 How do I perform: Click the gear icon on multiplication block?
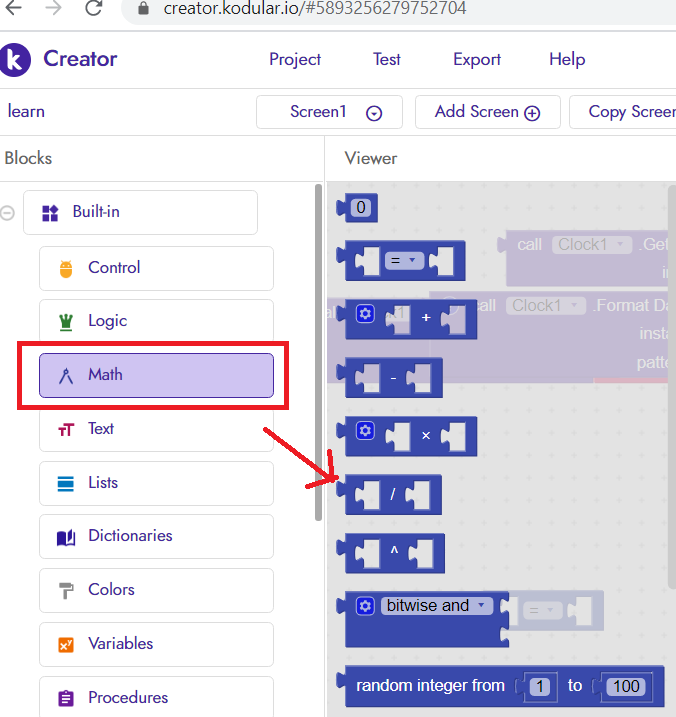click(365, 431)
